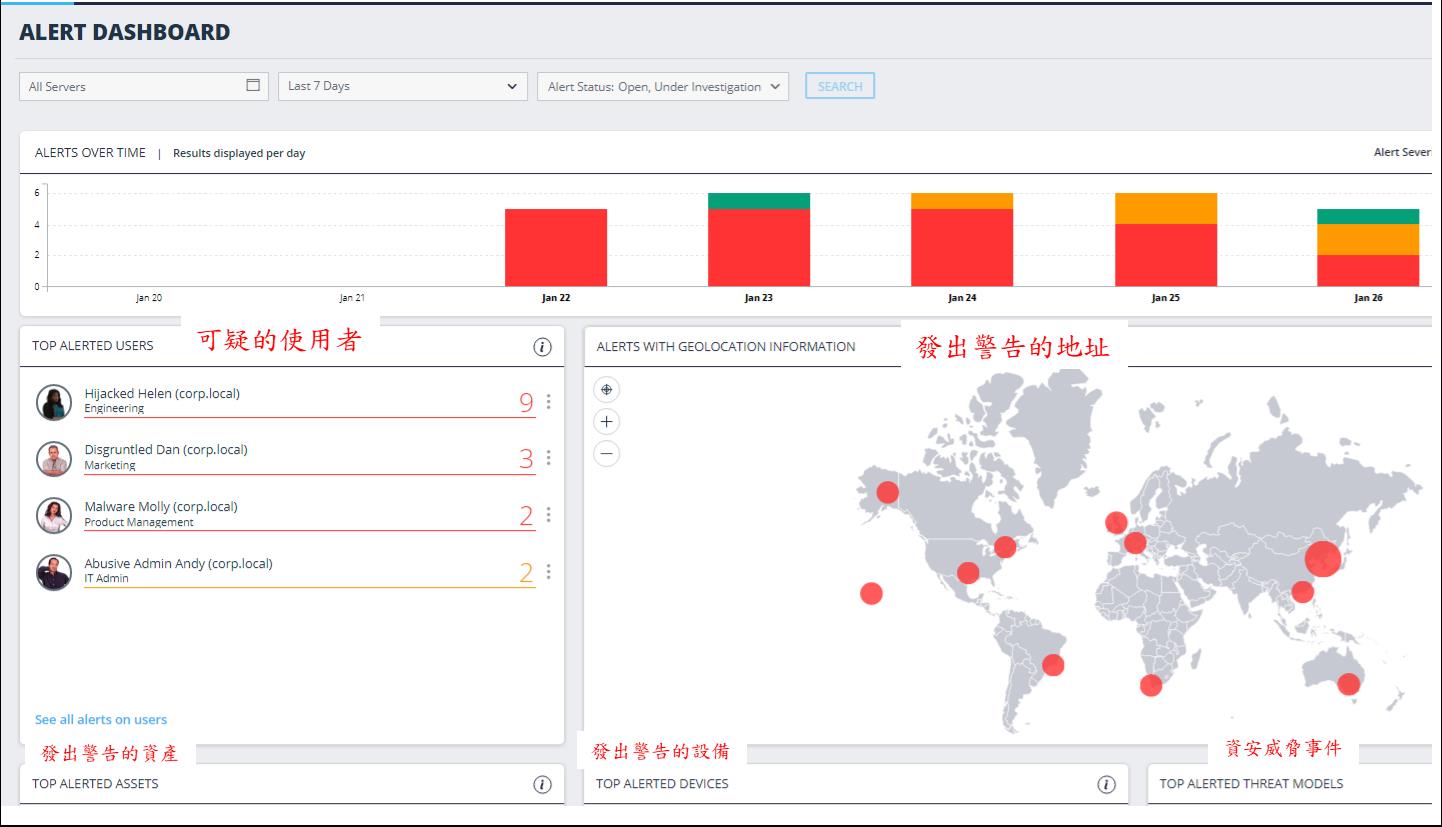Click the large alert dot over East Asia

[x=1322, y=559]
